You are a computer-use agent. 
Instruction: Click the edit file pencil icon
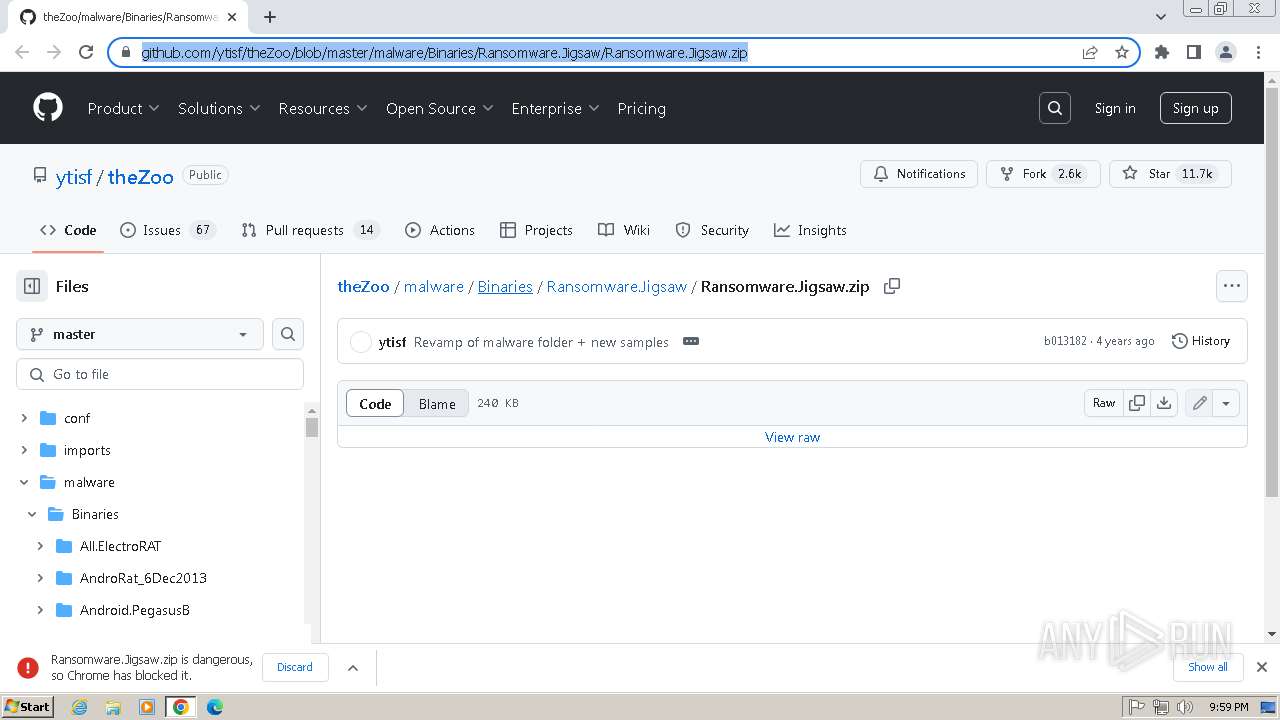coord(1199,403)
